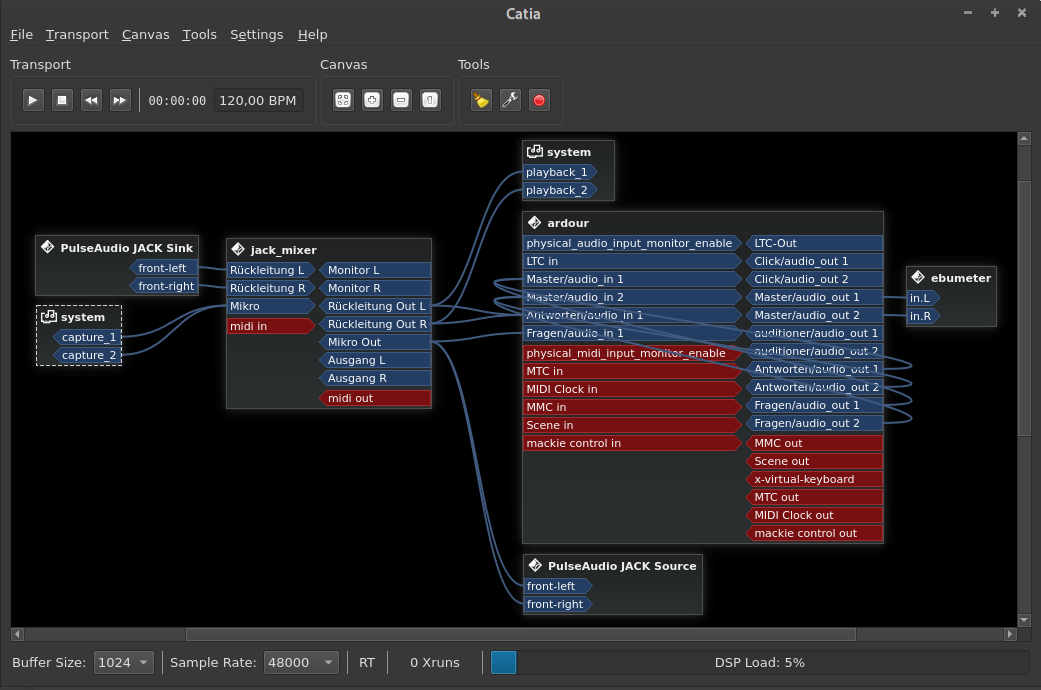Open the Buffer Size dropdown
Screen dimensions: 1041x690
(123, 662)
